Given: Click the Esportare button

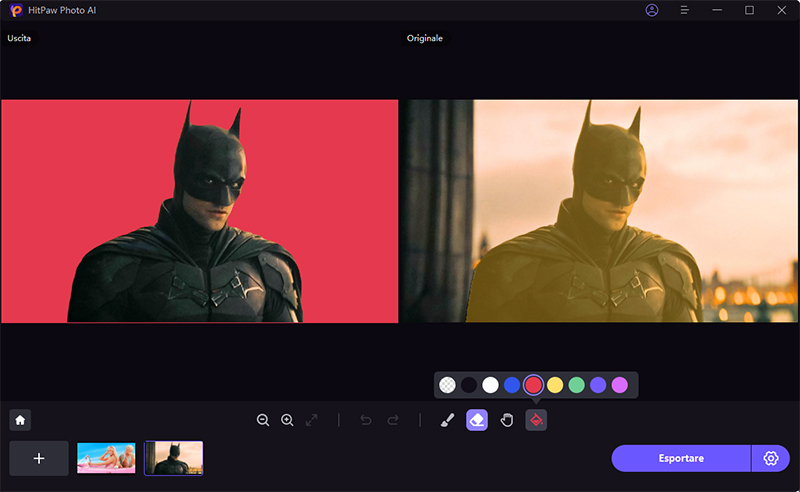Looking at the screenshot, I should click(x=681, y=458).
